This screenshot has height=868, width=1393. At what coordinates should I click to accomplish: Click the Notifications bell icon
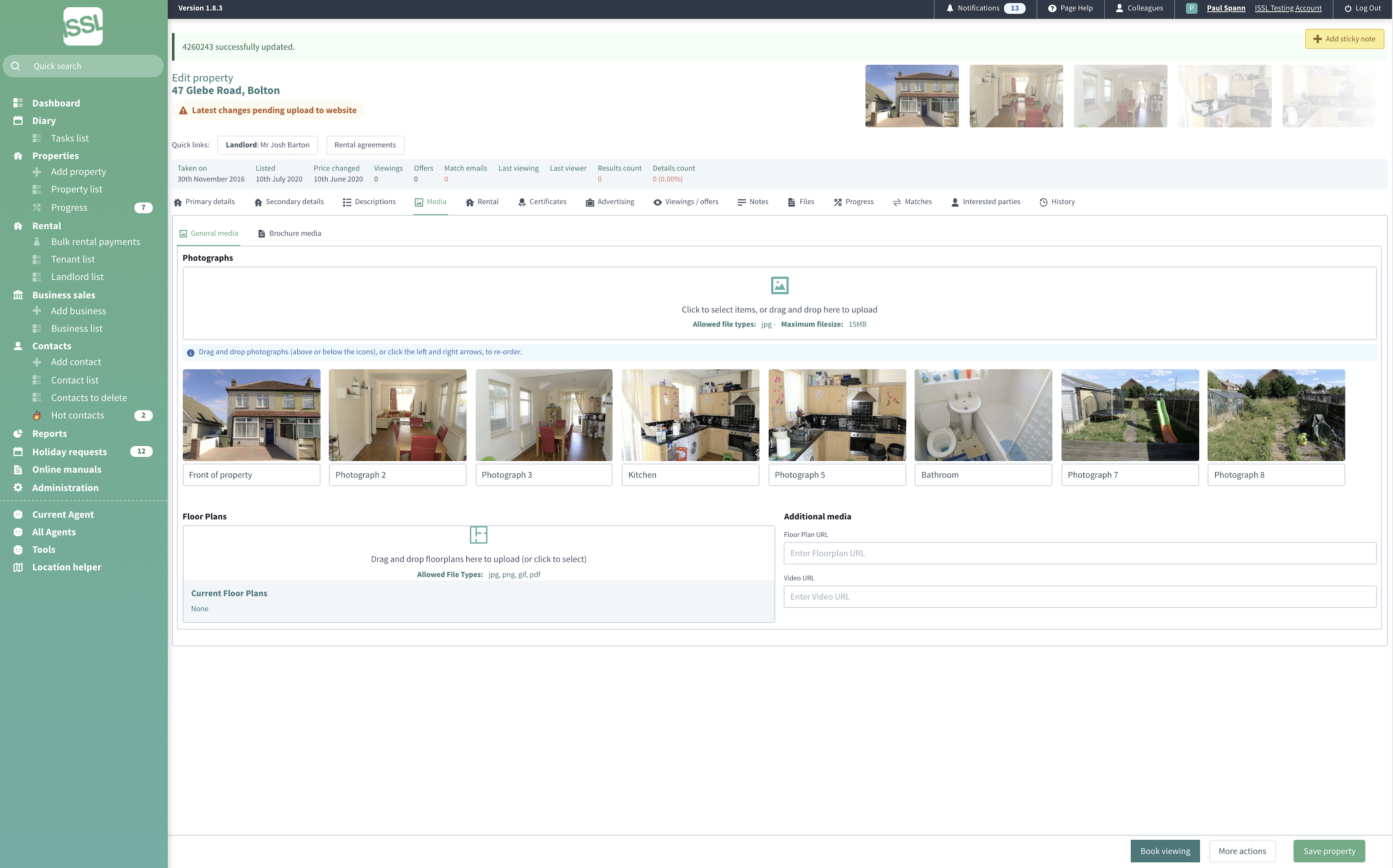point(950,8)
